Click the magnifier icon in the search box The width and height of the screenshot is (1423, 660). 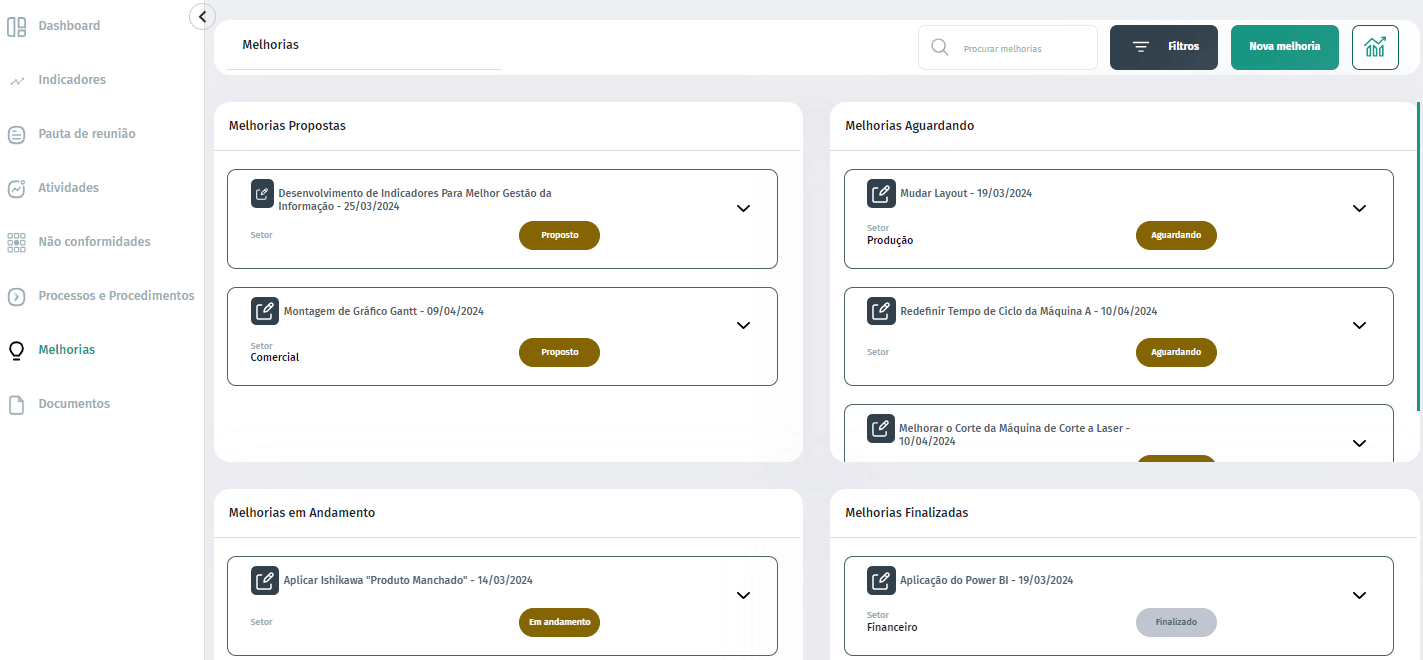(x=940, y=47)
